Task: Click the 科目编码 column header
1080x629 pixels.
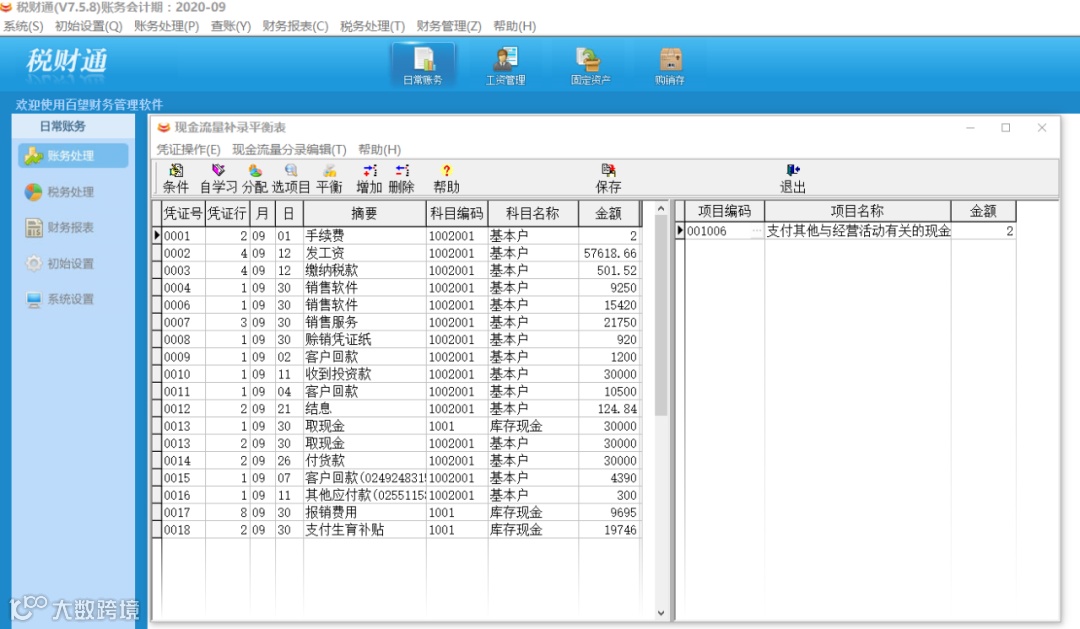Action: [457, 214]
